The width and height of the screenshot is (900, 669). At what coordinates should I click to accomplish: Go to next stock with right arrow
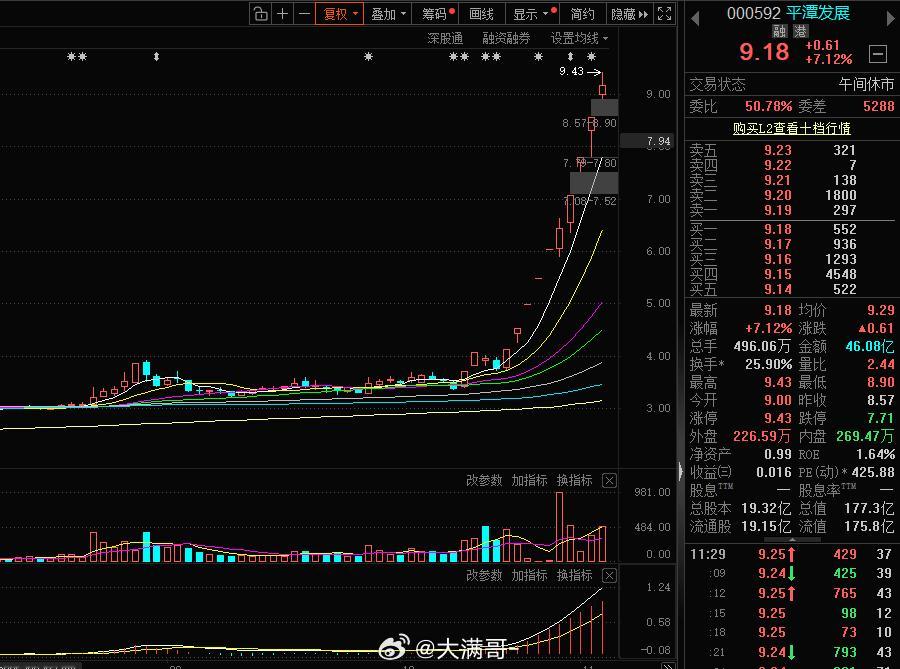(891, 18)
